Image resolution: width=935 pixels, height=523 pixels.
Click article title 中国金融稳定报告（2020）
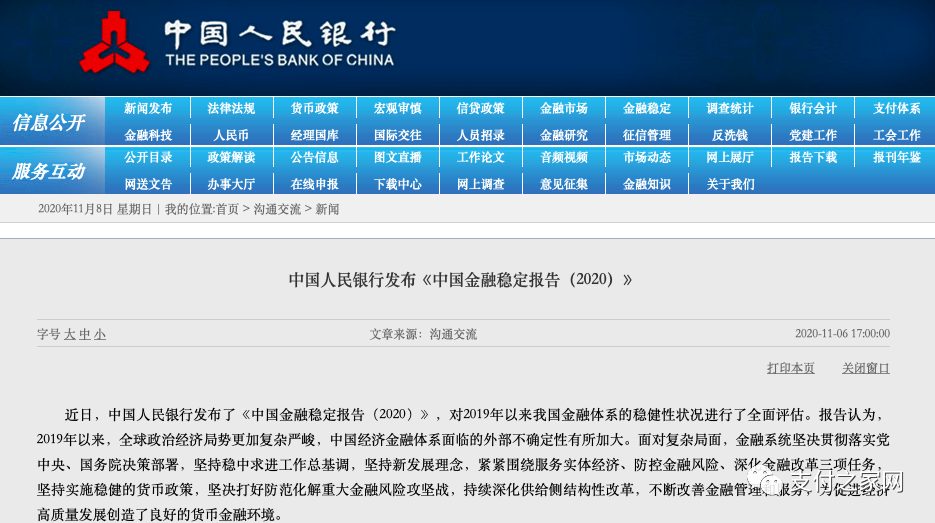pyautogui.click(x=460, y=280)
